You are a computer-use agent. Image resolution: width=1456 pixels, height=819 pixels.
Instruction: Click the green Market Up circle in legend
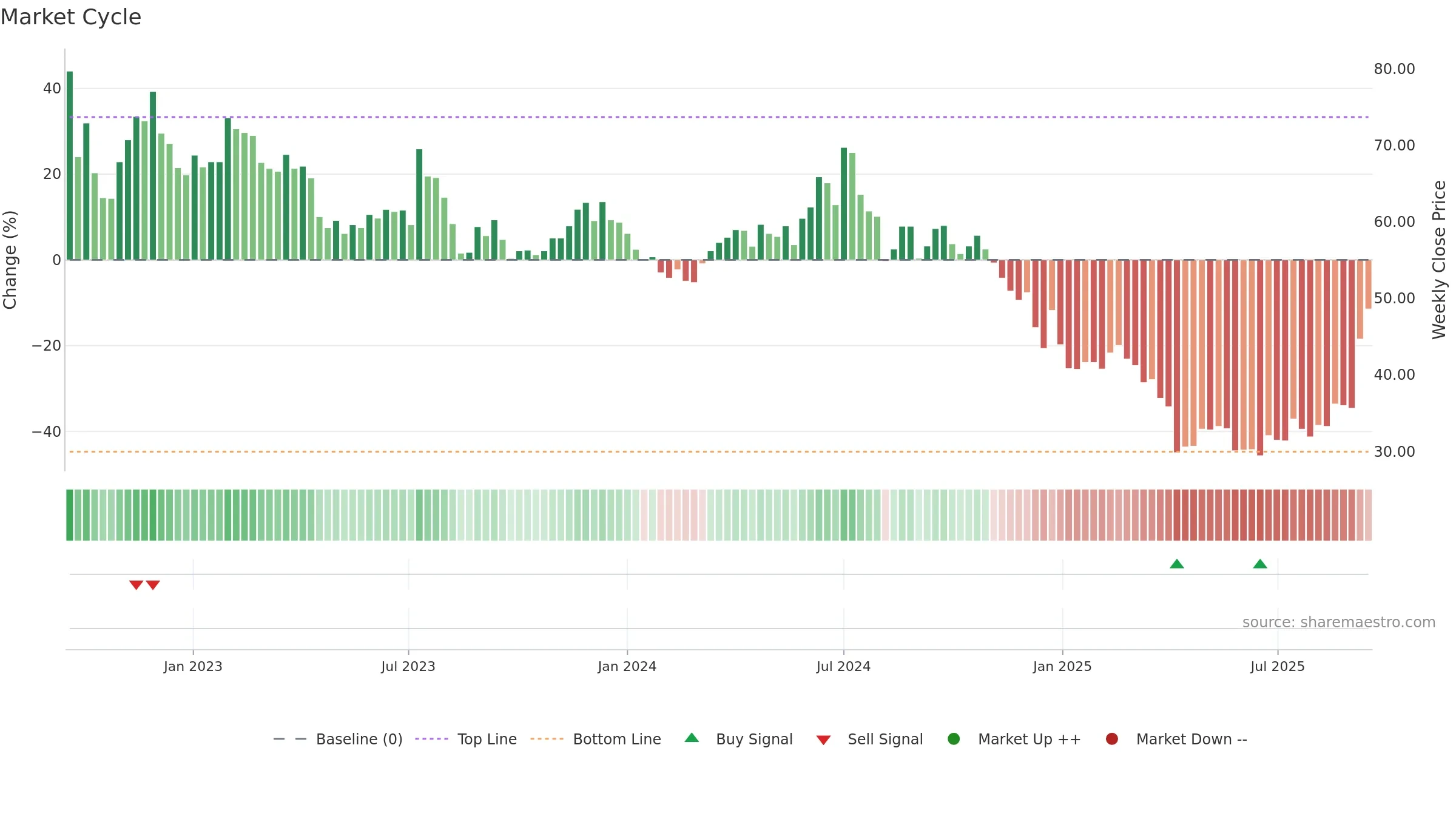(x=954, y=739)
